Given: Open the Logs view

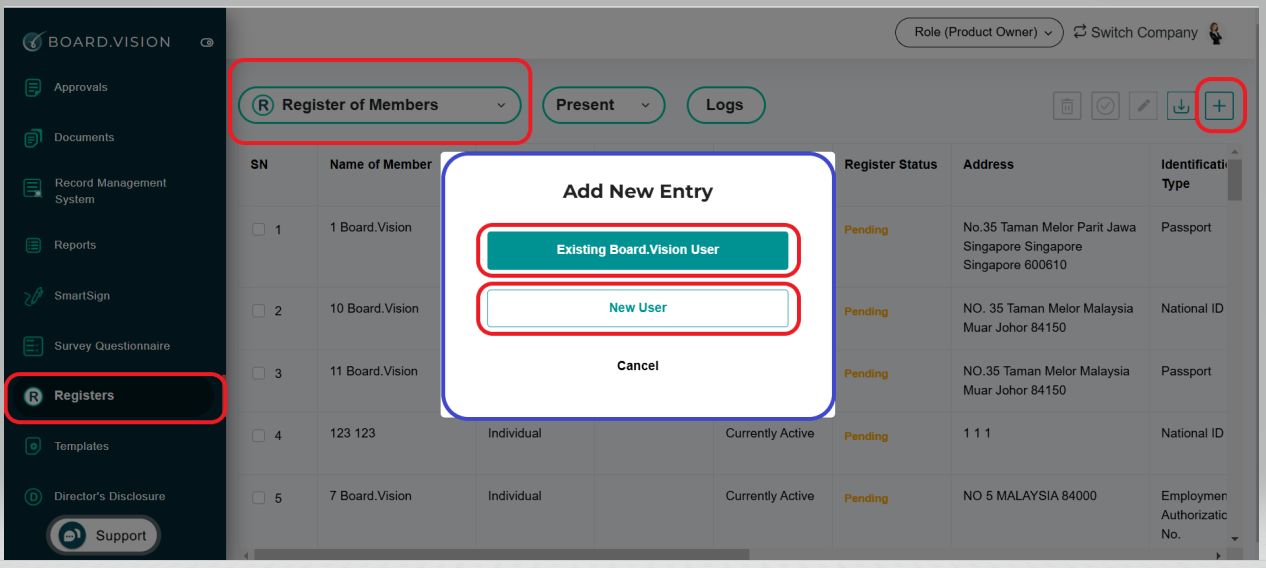Looking at the screenshot, I should click(725, 105).
